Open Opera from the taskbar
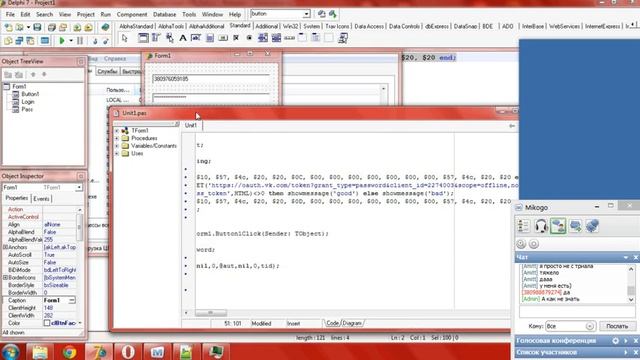This screenshot has width=640, height=360. [x=128, y=352]
